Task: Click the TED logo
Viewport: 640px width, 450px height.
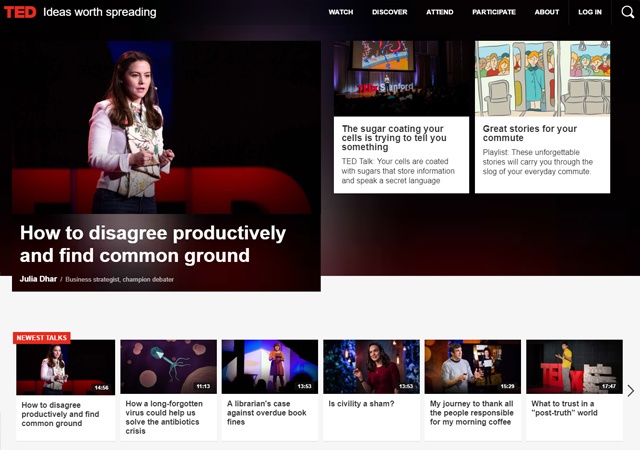Action: pos(20,12)
